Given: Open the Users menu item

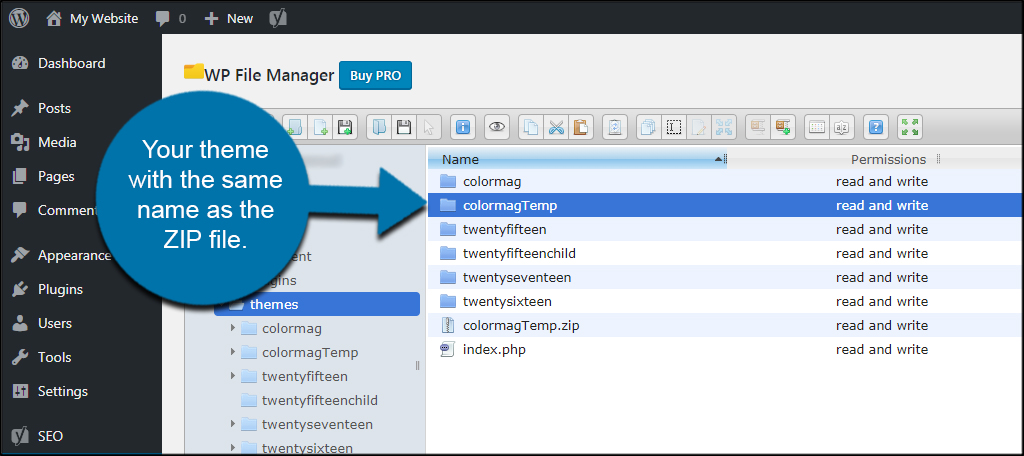Looking at the screenshot, I should click(55, 323).
